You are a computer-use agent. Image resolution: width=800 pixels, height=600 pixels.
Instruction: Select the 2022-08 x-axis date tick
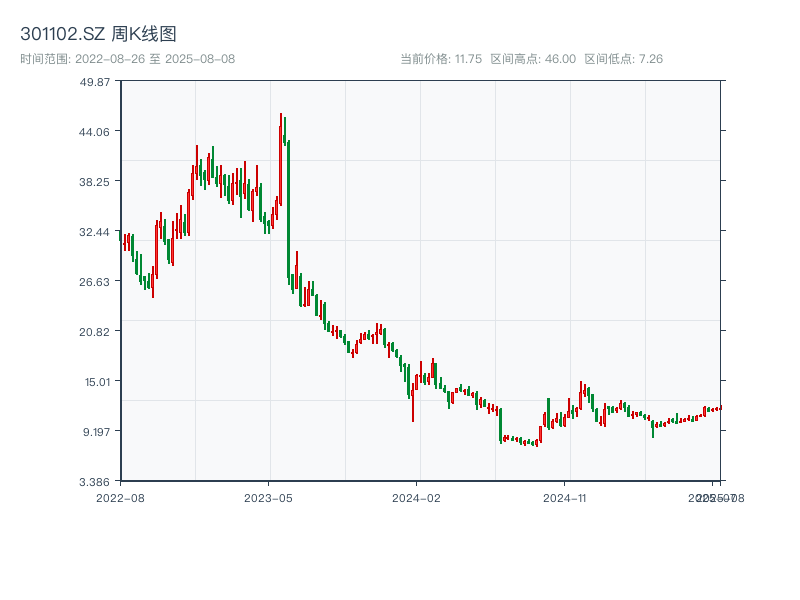[120, 496]
